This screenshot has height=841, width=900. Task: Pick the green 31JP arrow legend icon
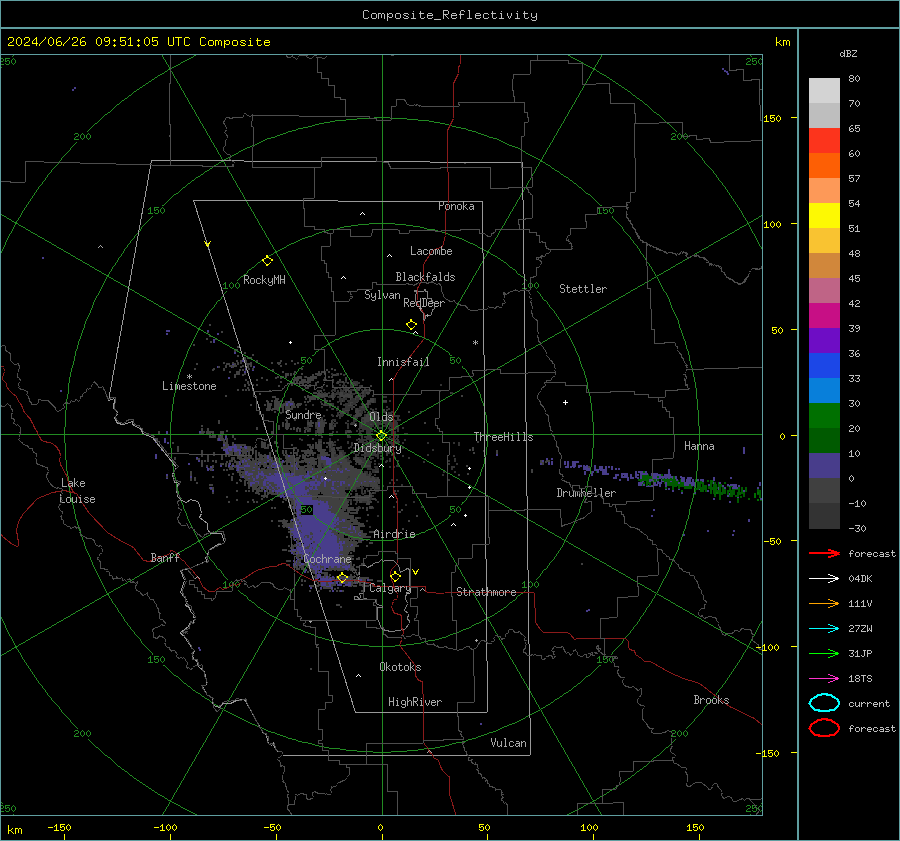tap(824, 653)
